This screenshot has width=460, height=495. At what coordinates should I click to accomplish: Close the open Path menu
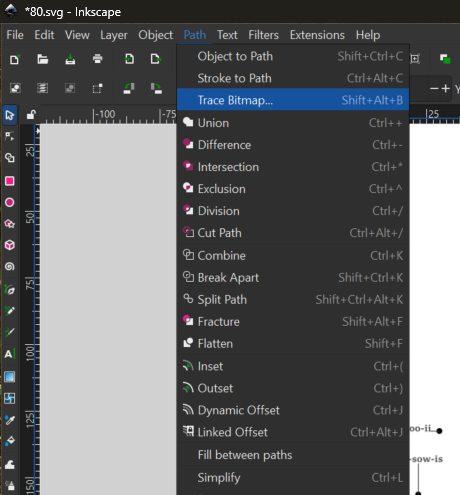point(195,35)
